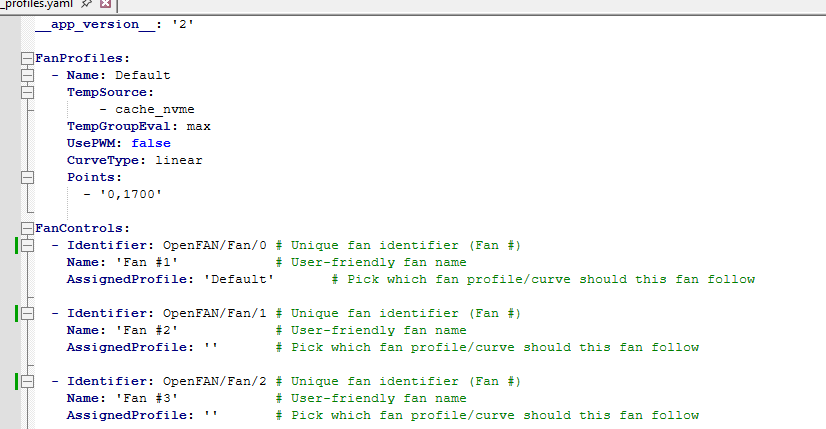This screenshot has height=429, width=826.
Task: Collapse the FanControls section
Action: [x=27, y=228]
